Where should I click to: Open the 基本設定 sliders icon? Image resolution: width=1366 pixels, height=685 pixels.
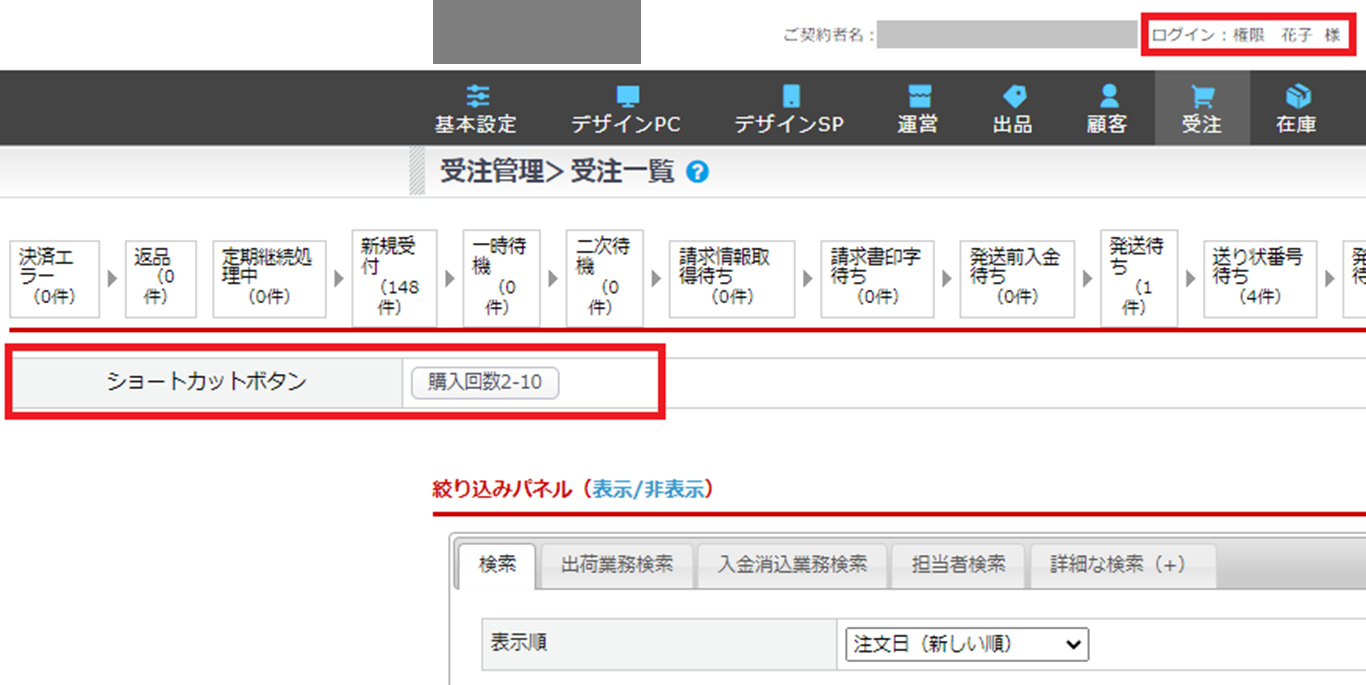coord(476,97)
